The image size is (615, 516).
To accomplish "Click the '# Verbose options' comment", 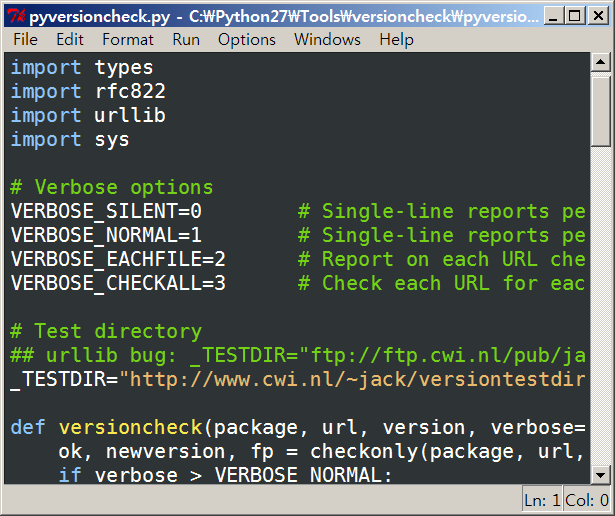I will tap(111, 187).
